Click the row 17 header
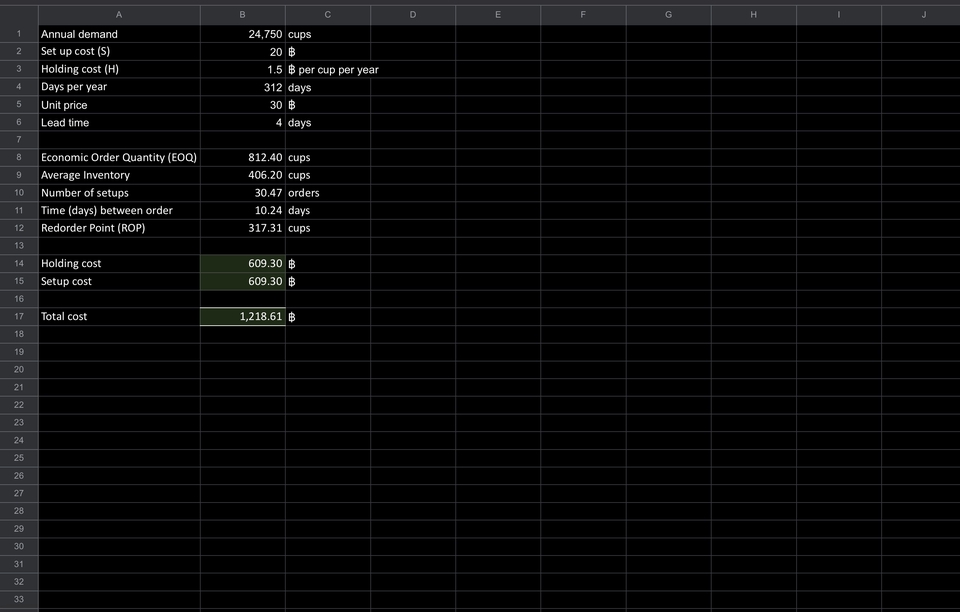Image resolution: width=960 pixels, height=612 pixels. [x=19, y=316]
